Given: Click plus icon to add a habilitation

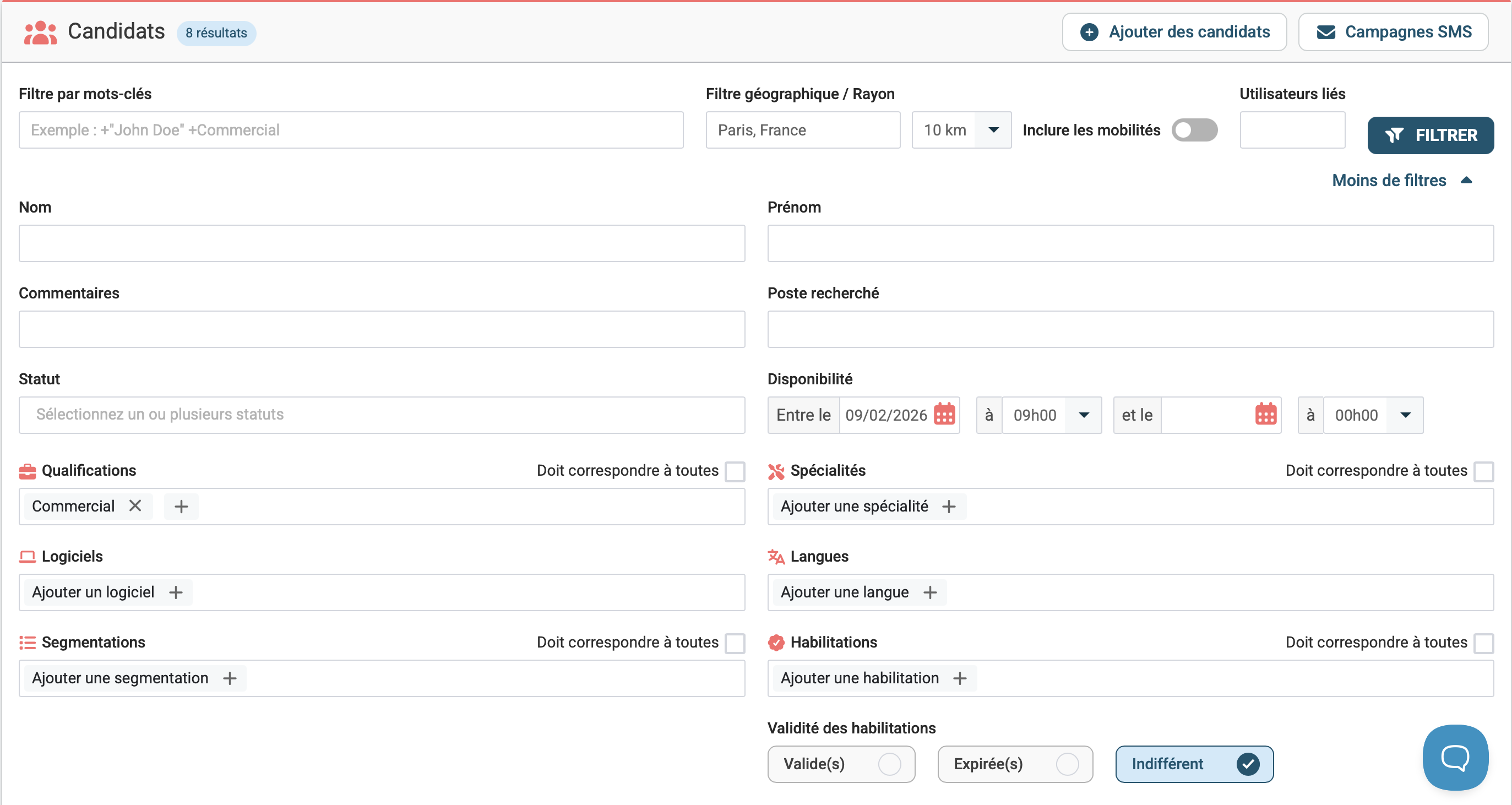Looking at the screenshot, I should 960,678.
